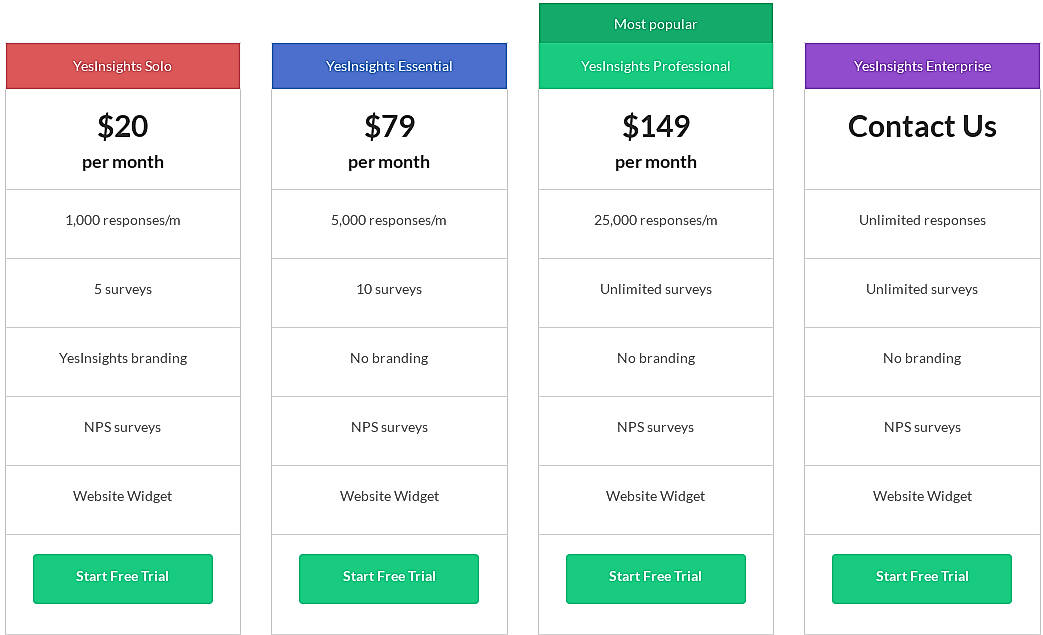
Task: Select the YesInsights Enterprise plan header
Action: (921, 65)
